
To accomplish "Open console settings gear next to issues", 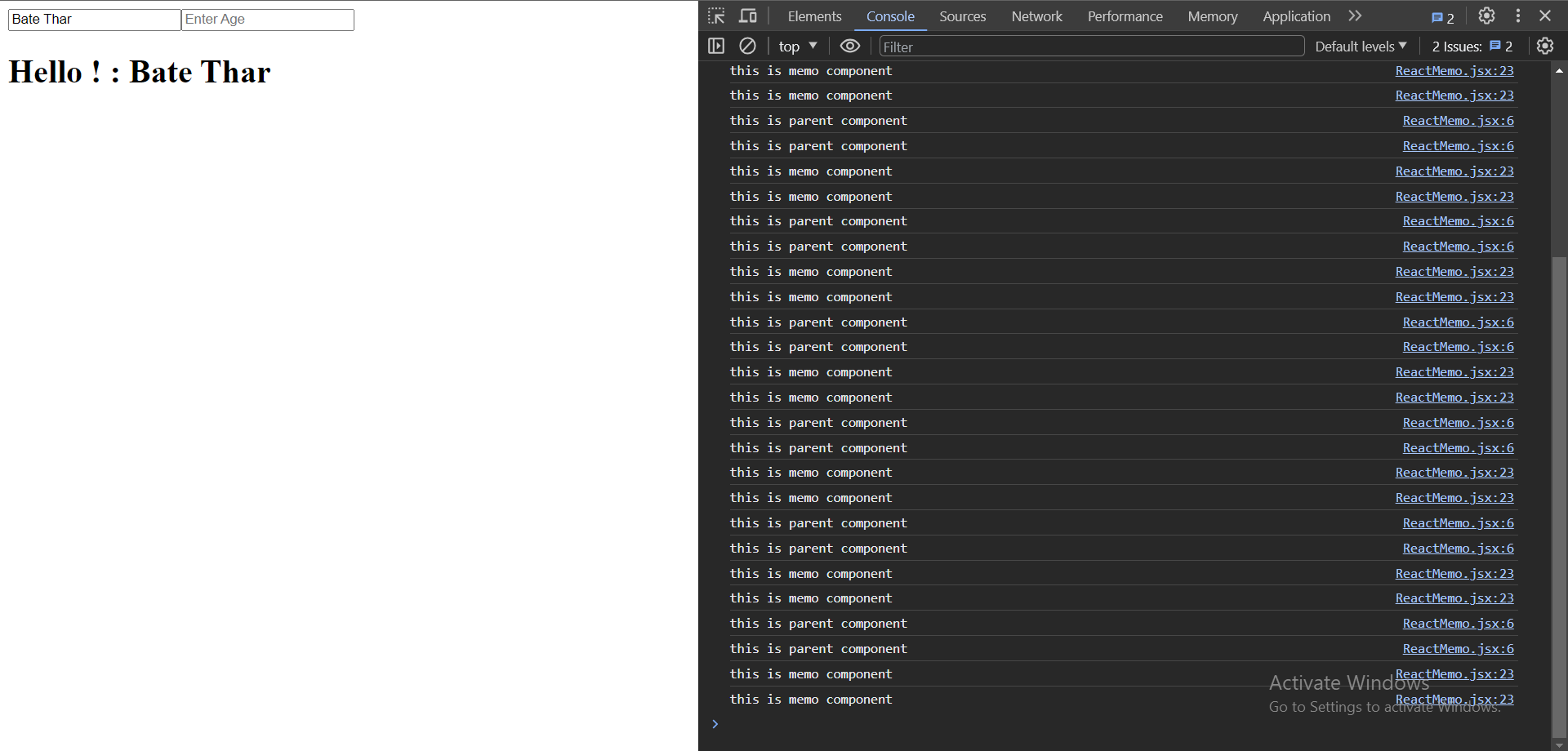I will point(1544,47).
